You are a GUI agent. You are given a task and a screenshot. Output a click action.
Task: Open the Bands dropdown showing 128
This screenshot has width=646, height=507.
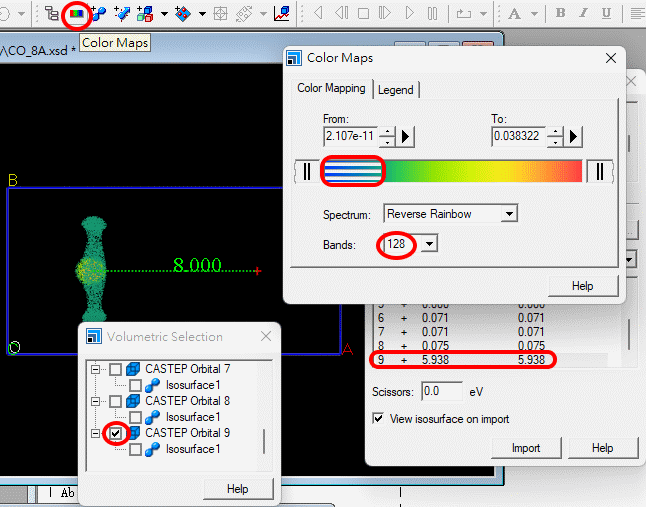430,243
